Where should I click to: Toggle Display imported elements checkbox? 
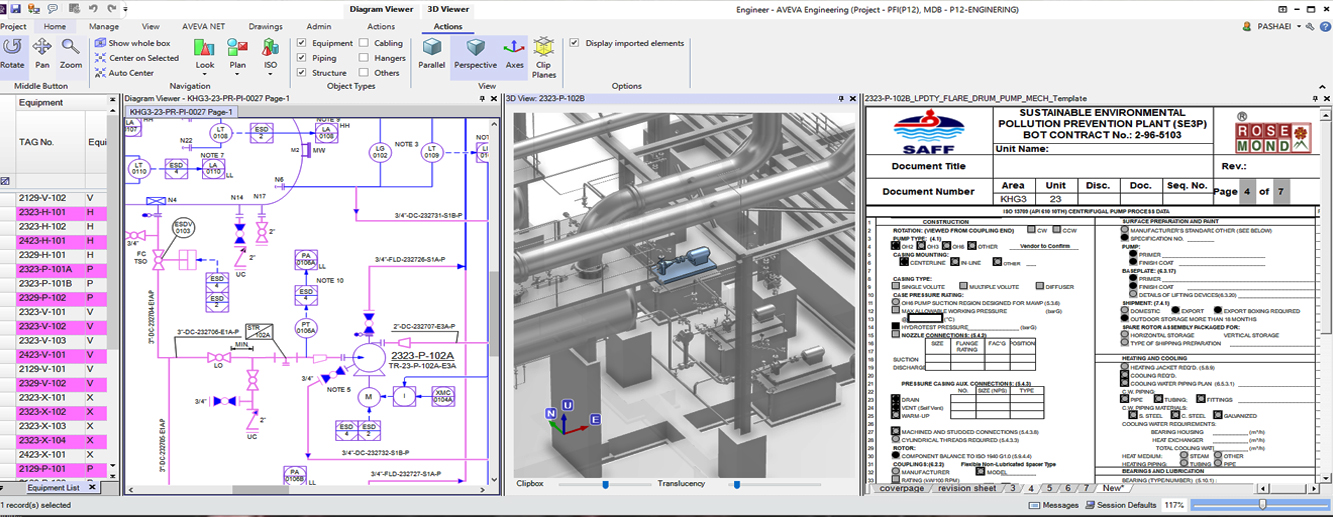(x=574, y=43)
